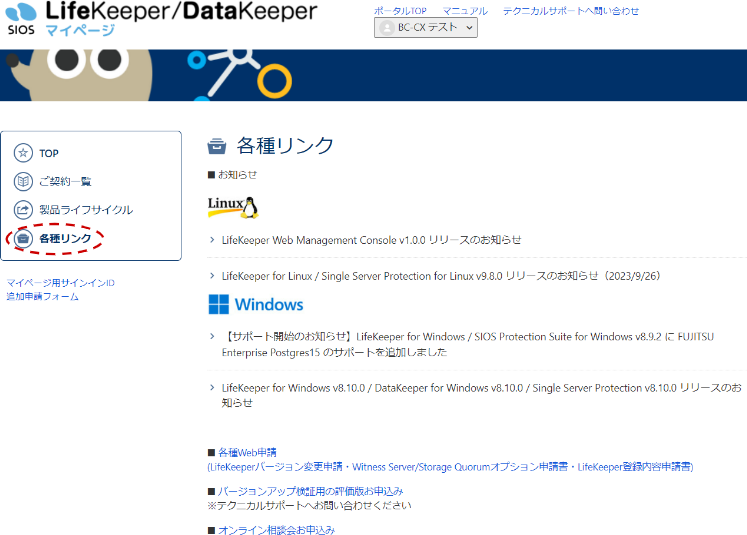Open the 各種Web申請 link
This screenshot has width=747, height=535.
point(247,452)
